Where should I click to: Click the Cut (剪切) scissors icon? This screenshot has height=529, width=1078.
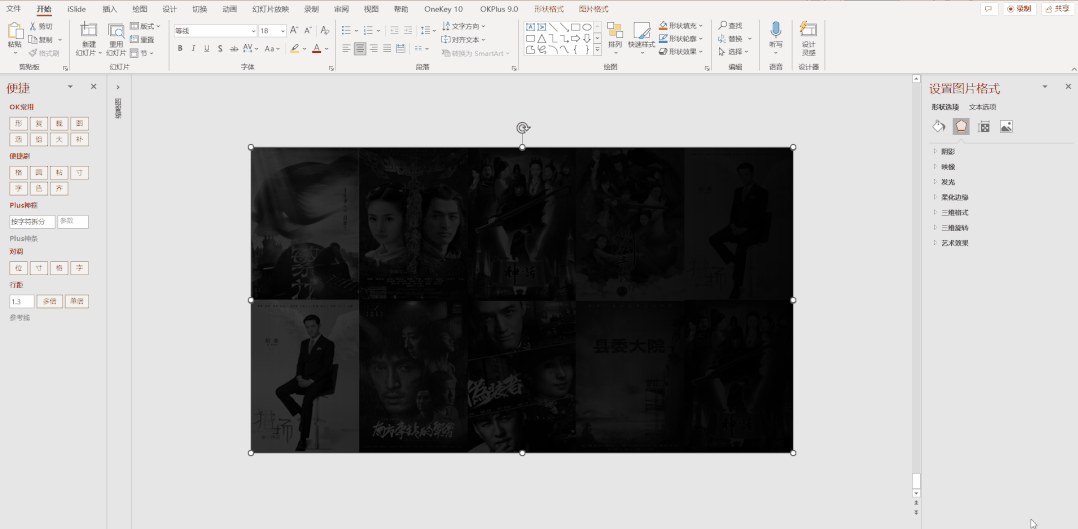coord(33,26)
